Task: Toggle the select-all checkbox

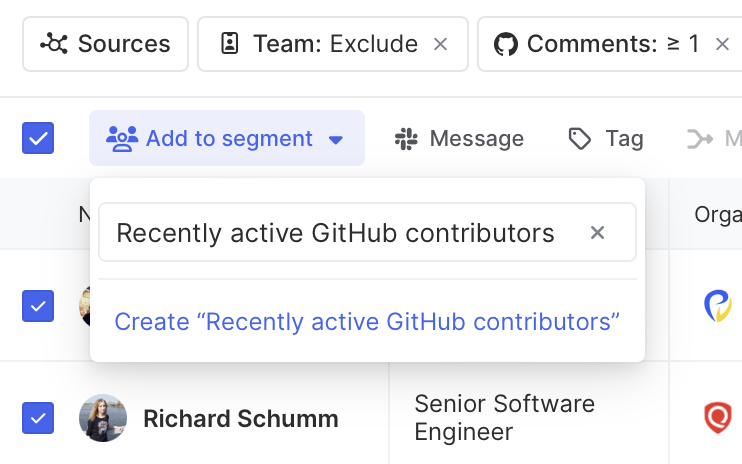Action: pos(38,138)
